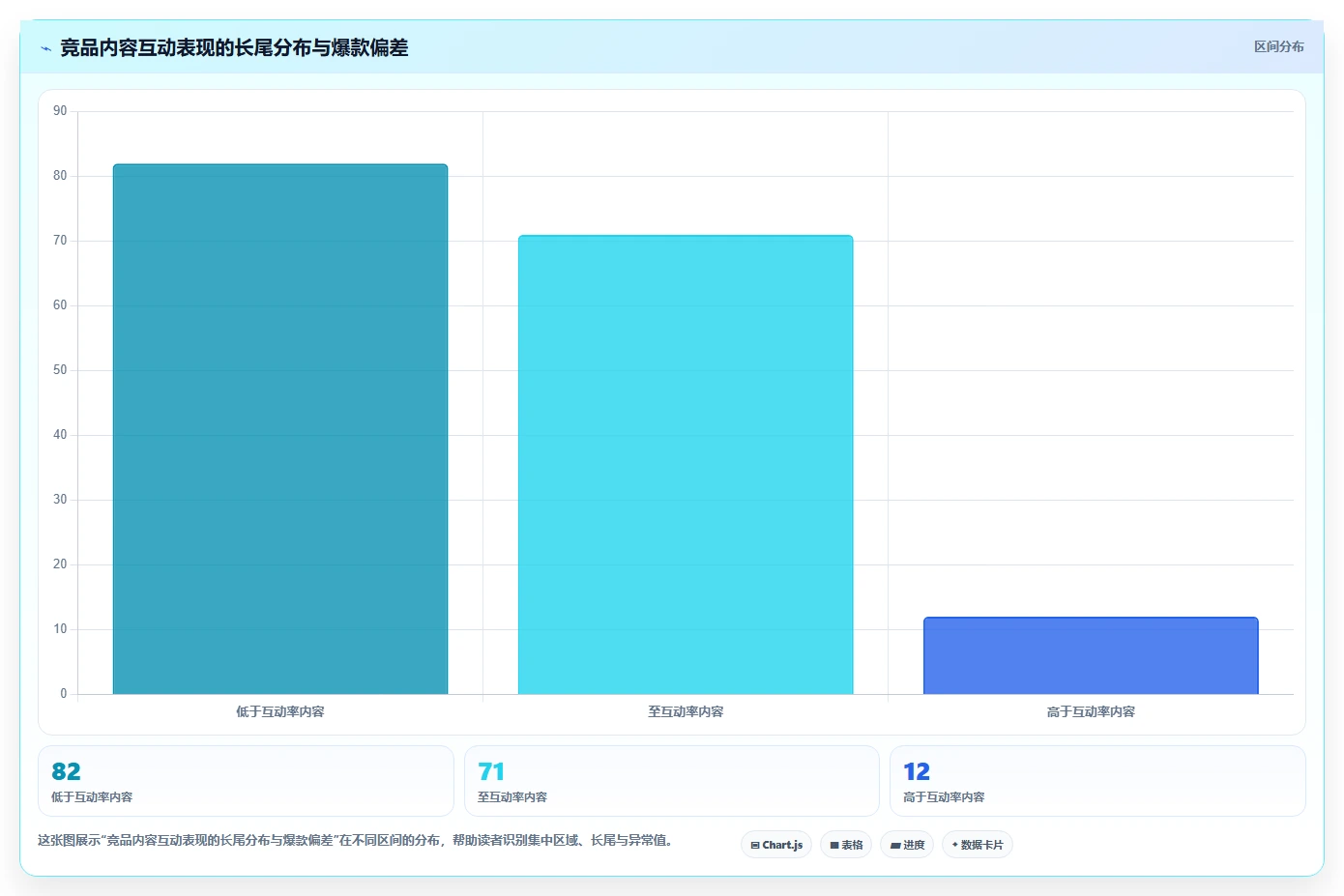The height and width of the screenshot is (896, 1344).
Task: Select the 进度 tag chip
Action: (x=907, y=845)
